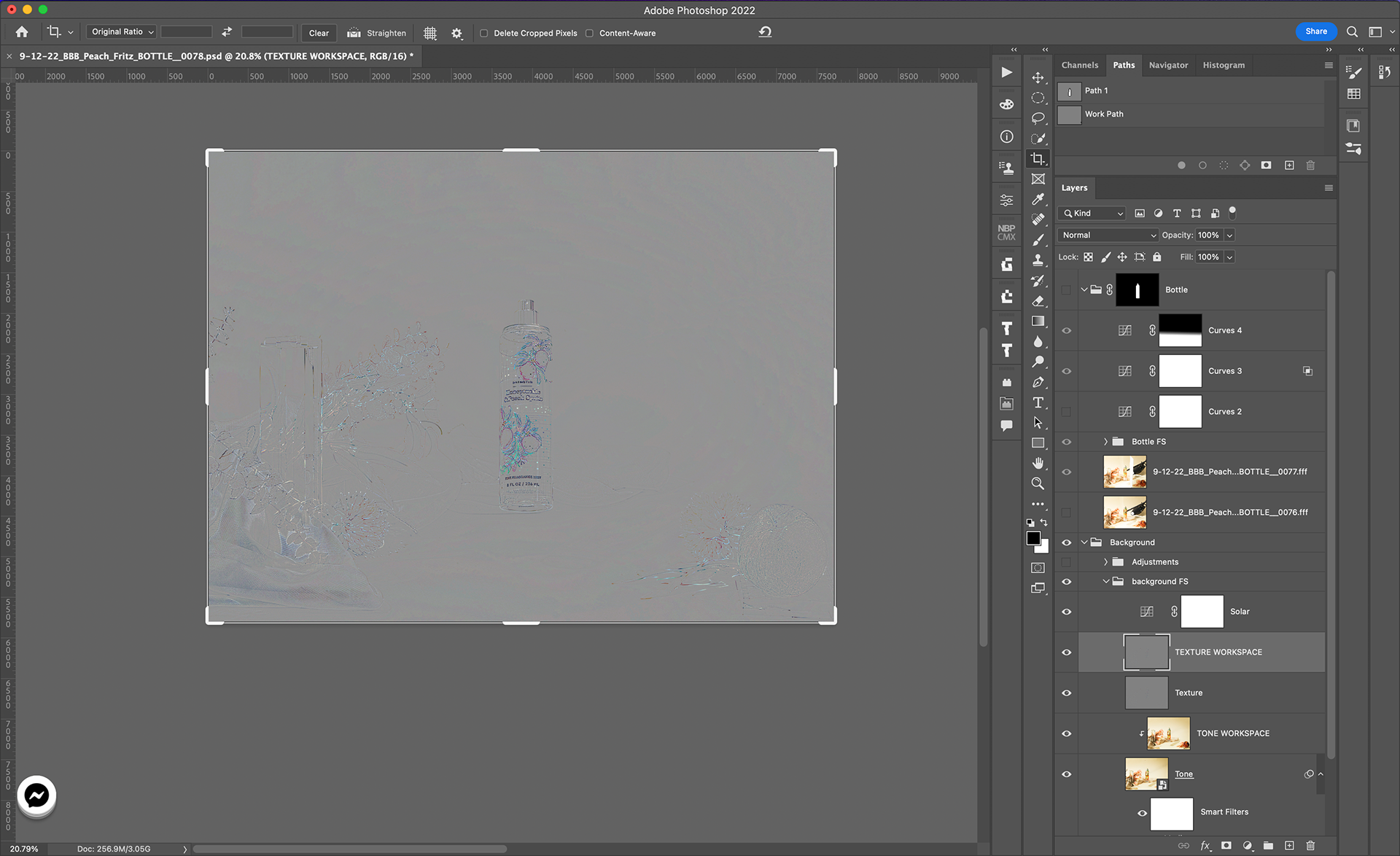Select the Hand tool
This screenshot has width=1400, height=856.
click(1038, 463)
